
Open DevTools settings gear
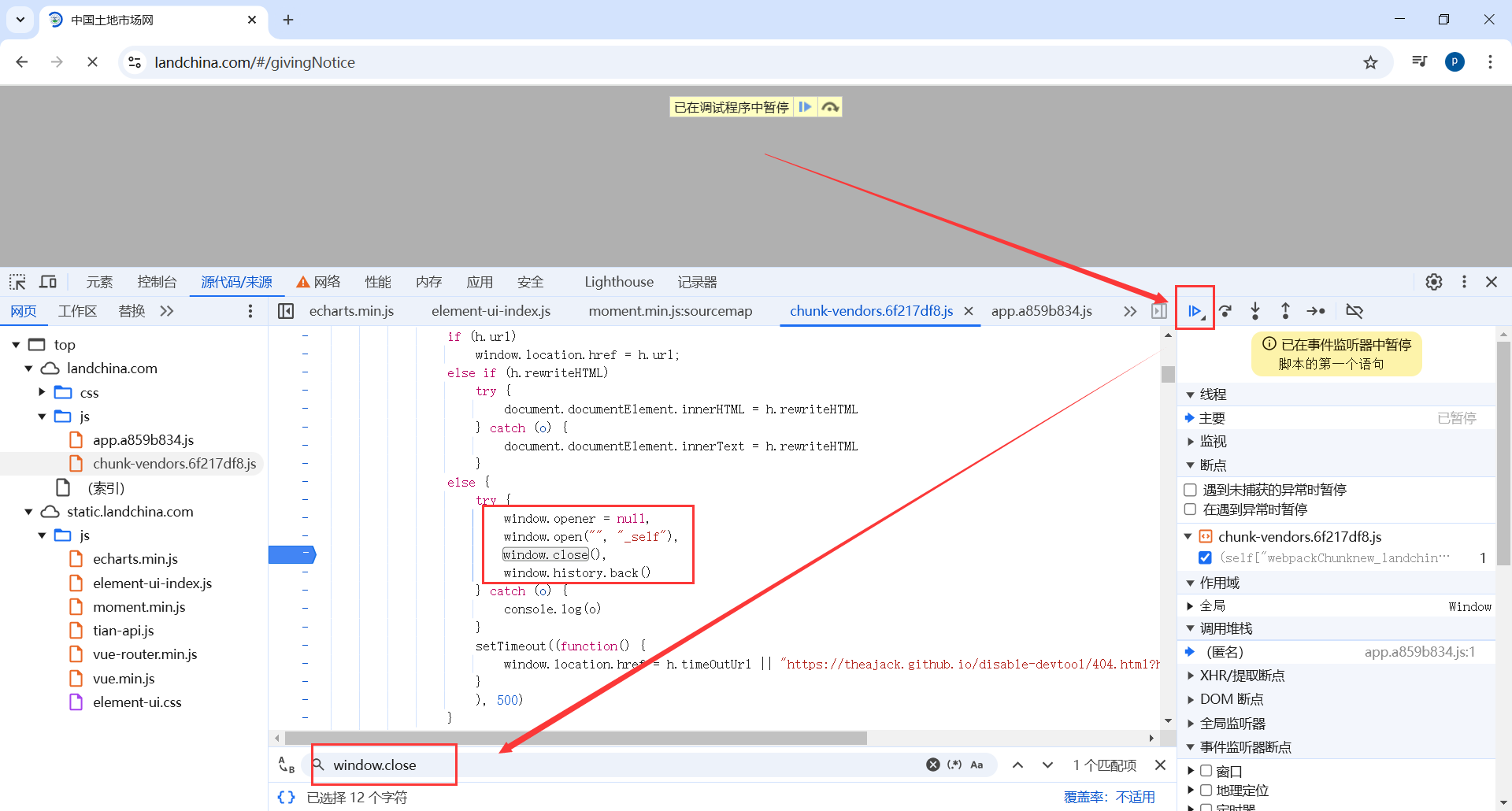point(1434,282)
